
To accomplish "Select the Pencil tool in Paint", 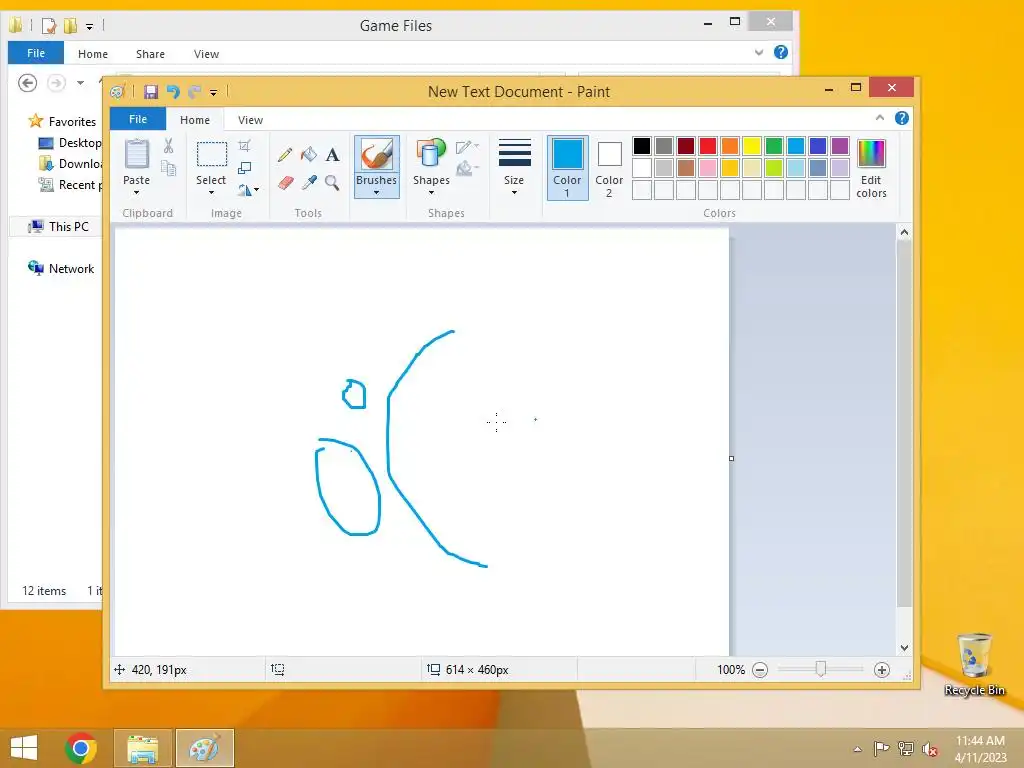I will (285, 155).
